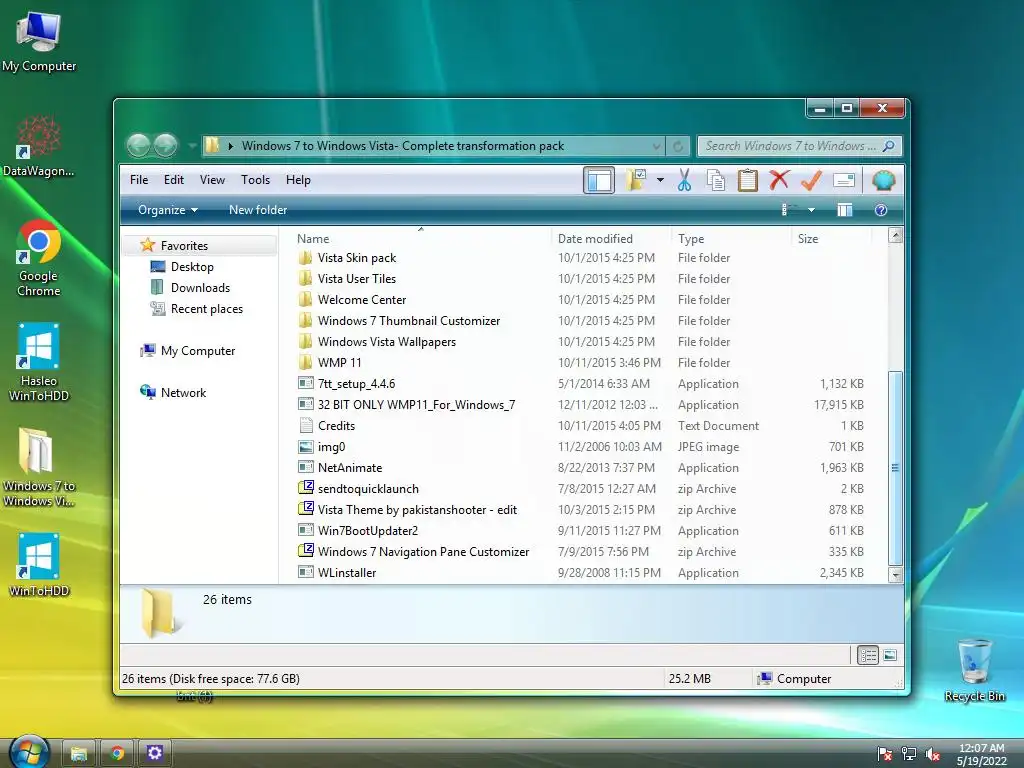
Task: Click the breadcrumb arrow before folder name
Action: tap(231, 146)
